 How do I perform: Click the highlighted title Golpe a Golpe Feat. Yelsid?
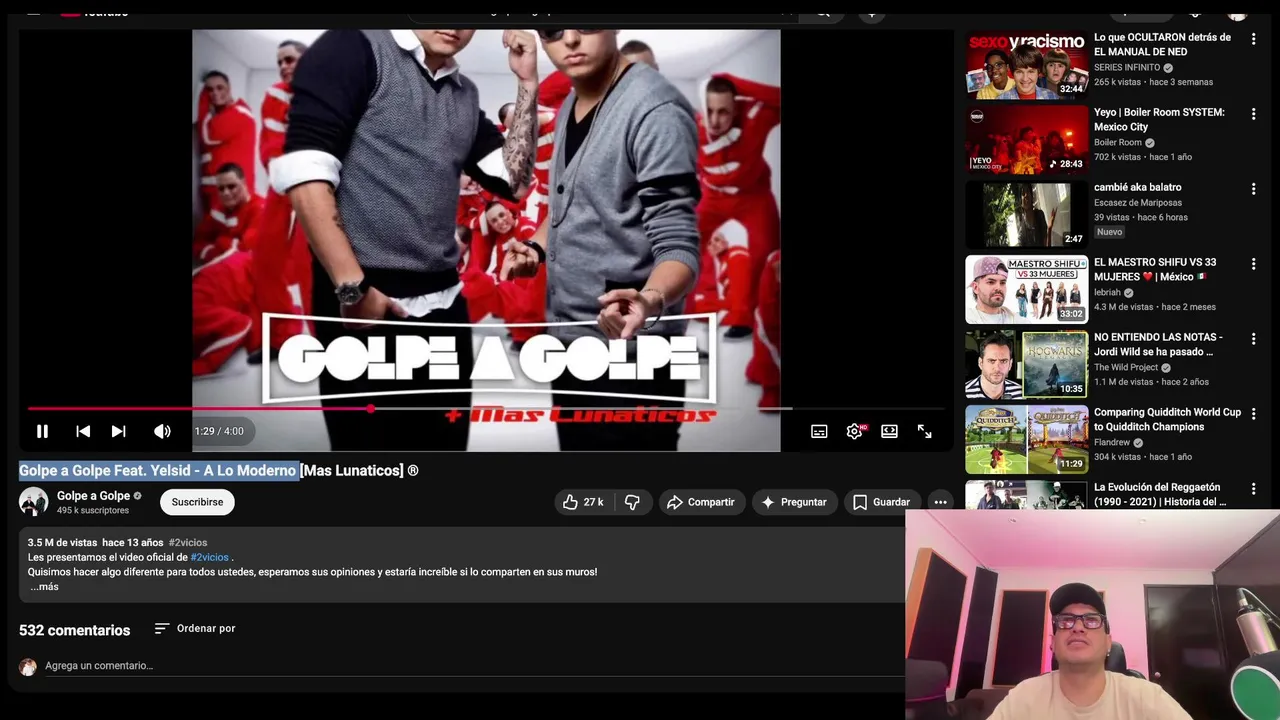[158, 470]
